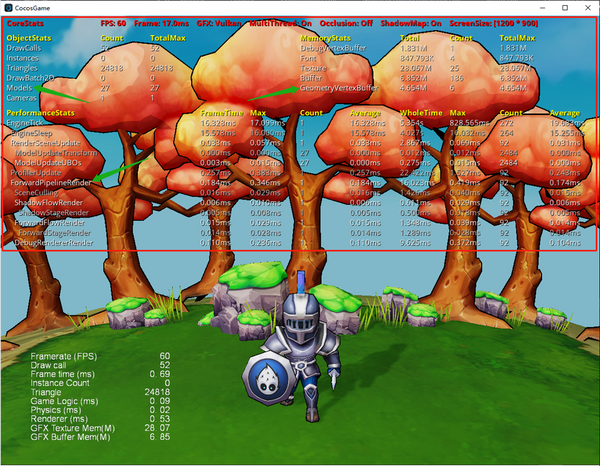Click the 'Renderer (ms)' label
This screenshot has width=600, height=466.
(59, 419)
